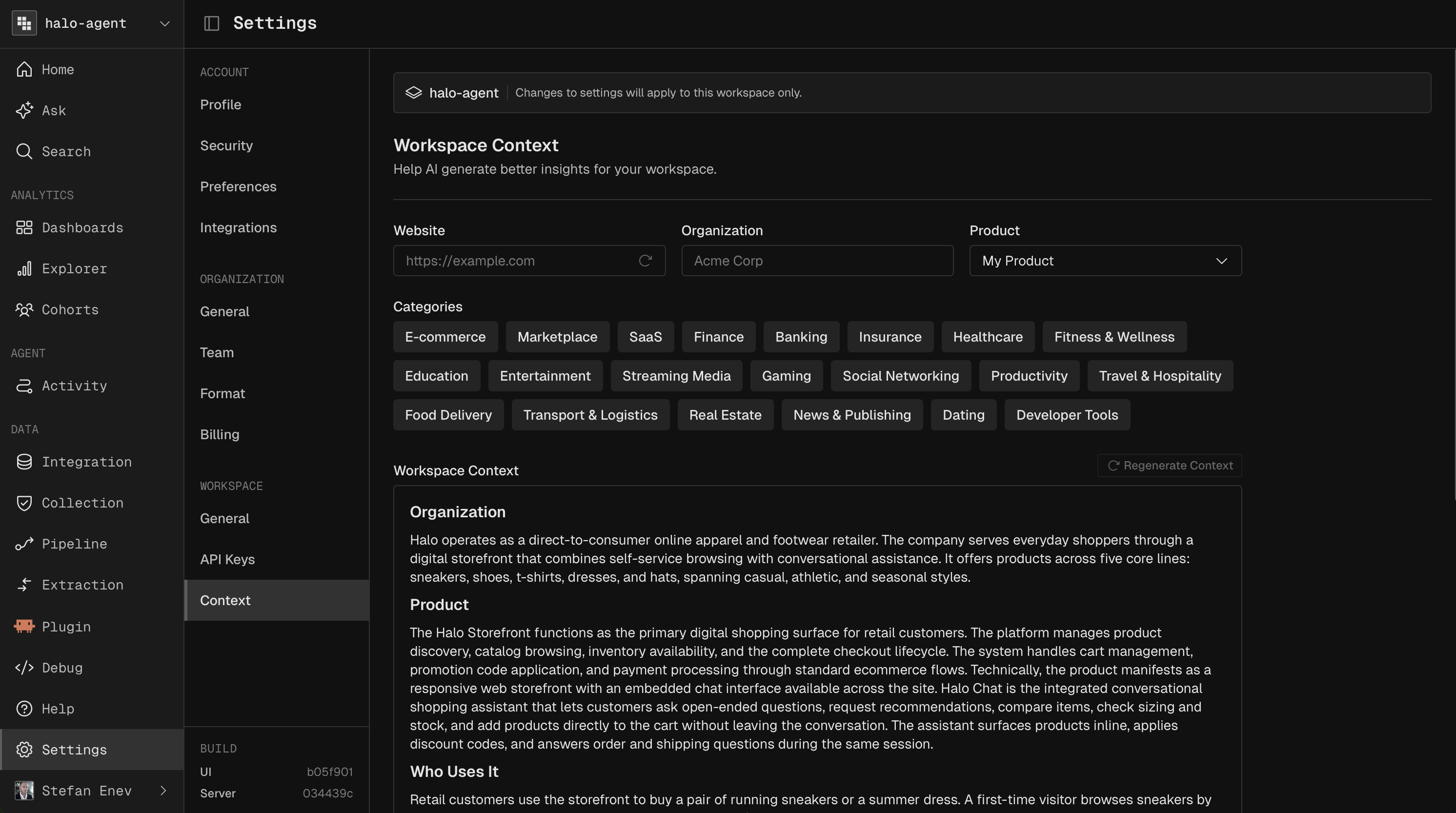Click inside the Workspace Context text area
The height and width of the screenshot is (813, 1456).
point(817,649)
